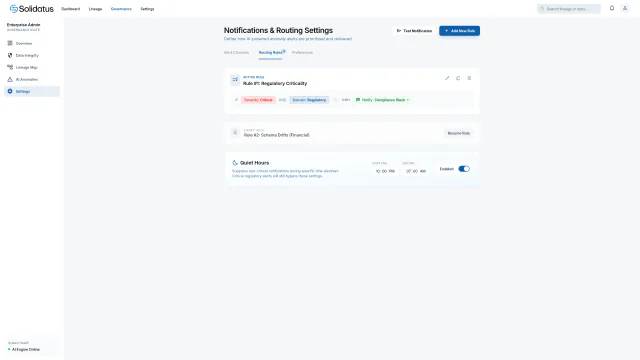Go to AI Anomalies in the sidebar
The height and width of the screenshot is (360, 640).
[32, 79]
